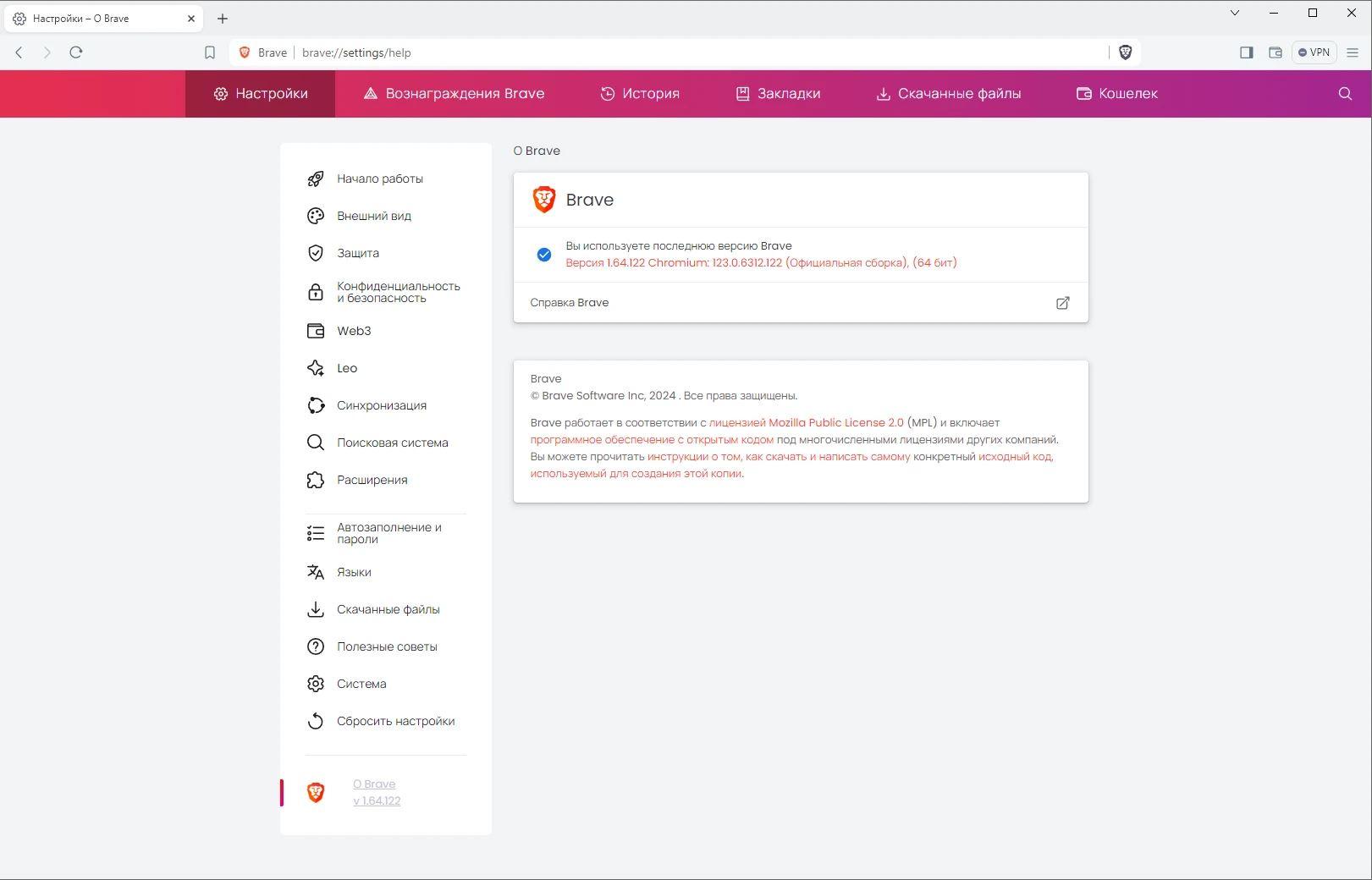Open Синхронизация settings section
Image resolution: width=1372 pixels, height=880 pixels.
point(382,406)
